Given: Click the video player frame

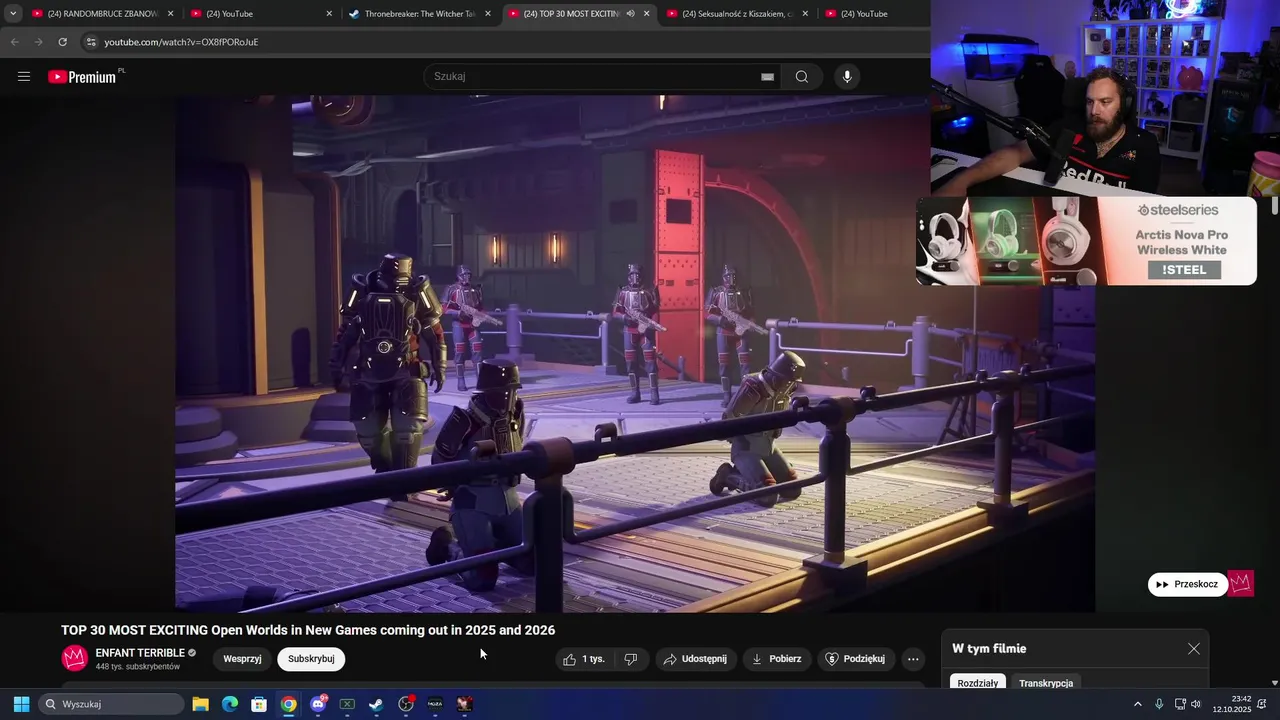Looking at the screenshot, I should coord(635,353).
